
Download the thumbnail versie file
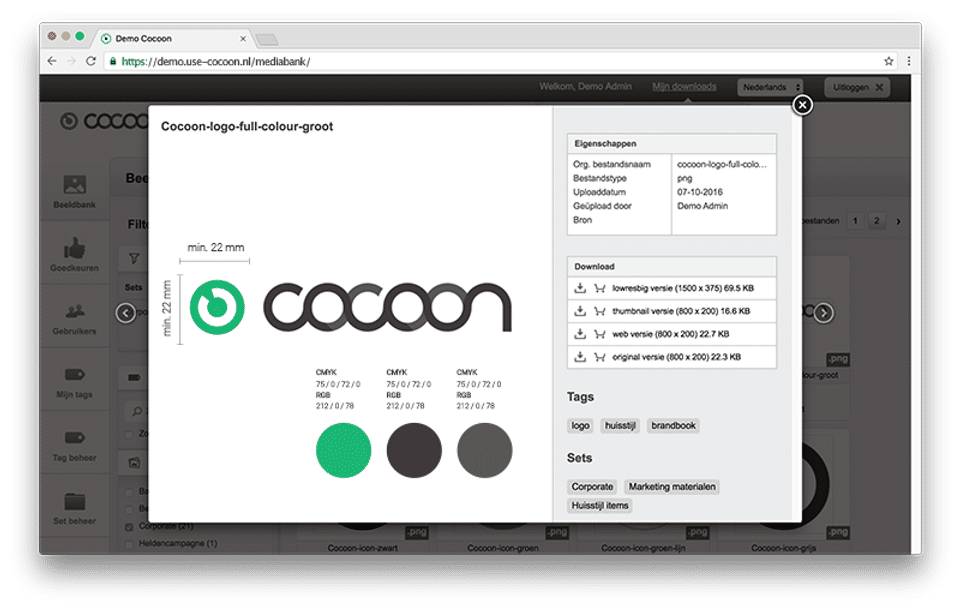(x=580, y=311)
